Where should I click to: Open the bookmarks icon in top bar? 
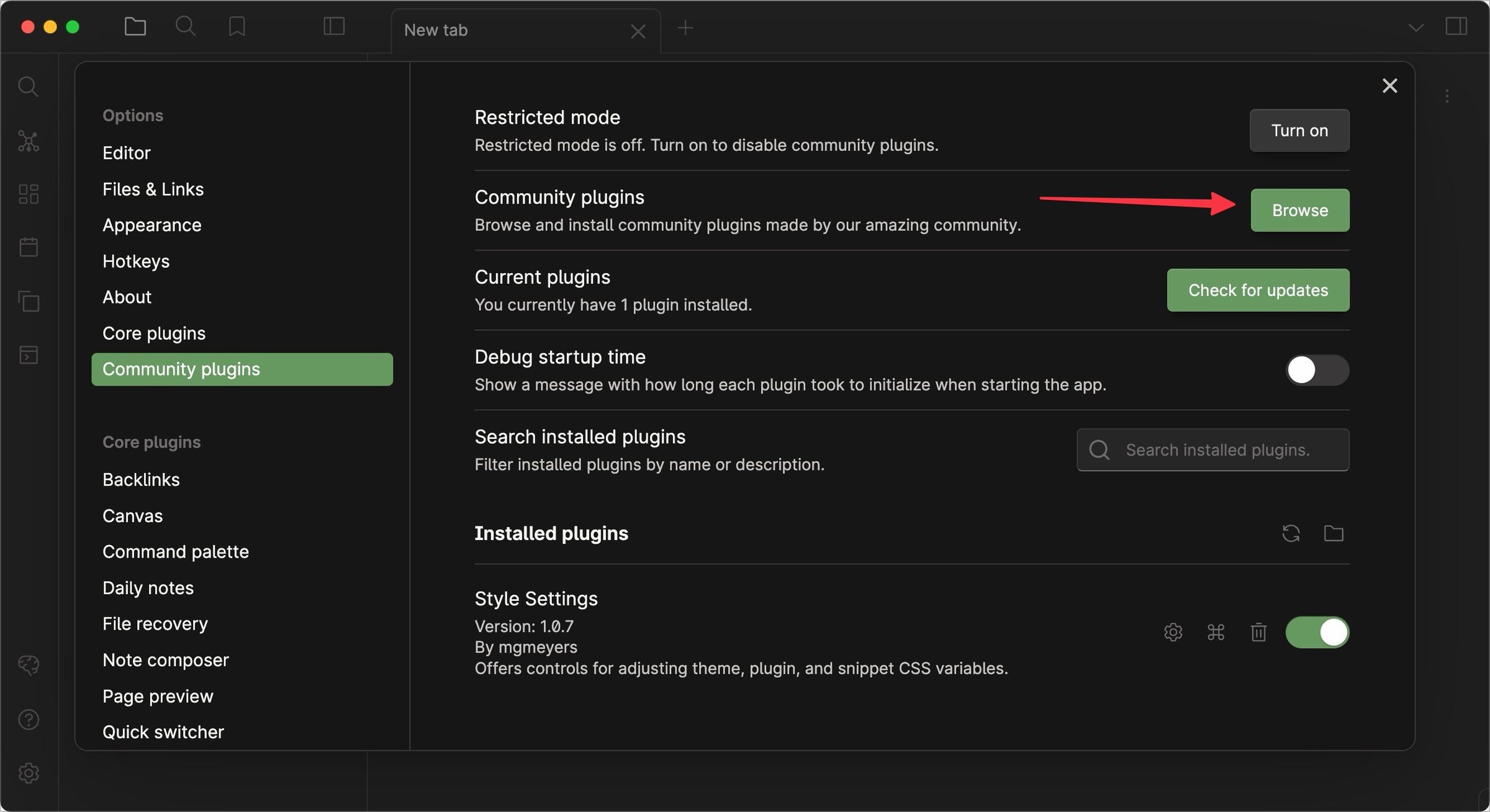(x=237, y=27)
